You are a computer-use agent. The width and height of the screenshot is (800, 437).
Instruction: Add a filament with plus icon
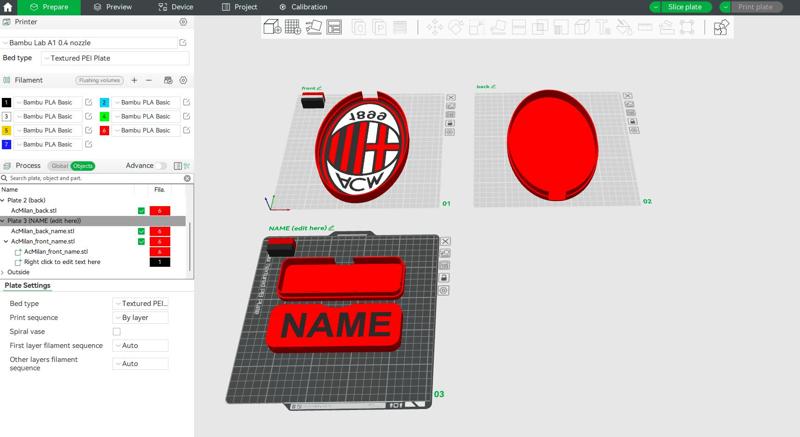pos(134,80)
